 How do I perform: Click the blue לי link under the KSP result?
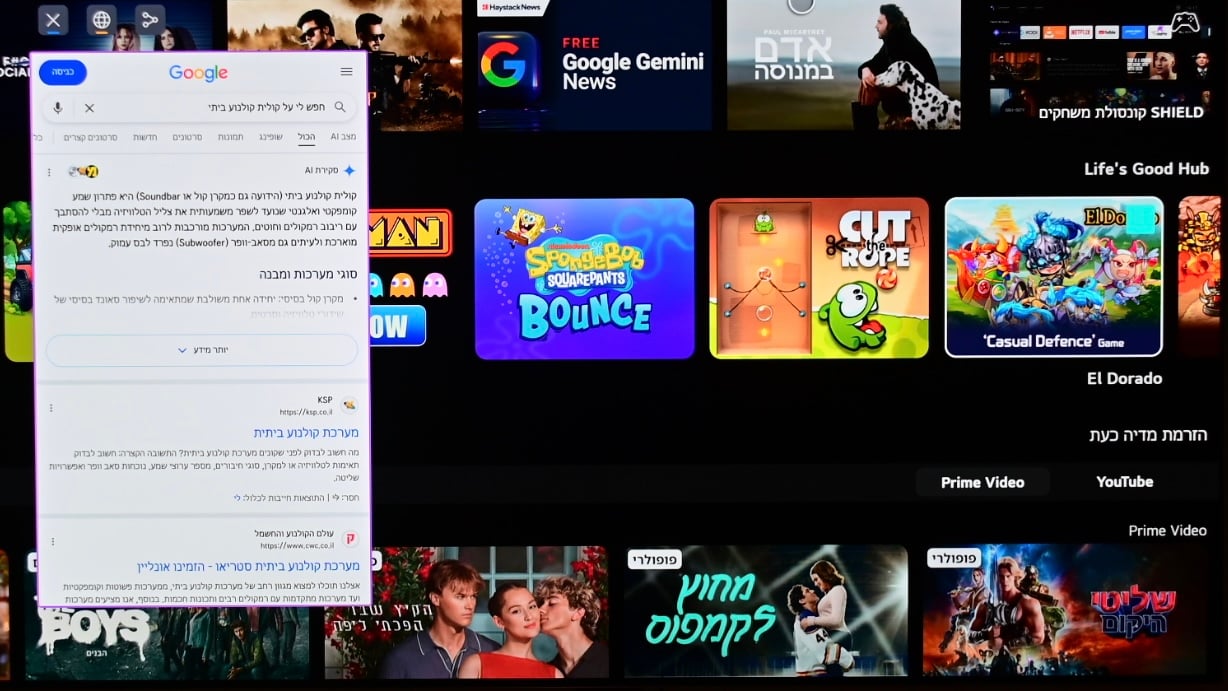tap(237, 497)
